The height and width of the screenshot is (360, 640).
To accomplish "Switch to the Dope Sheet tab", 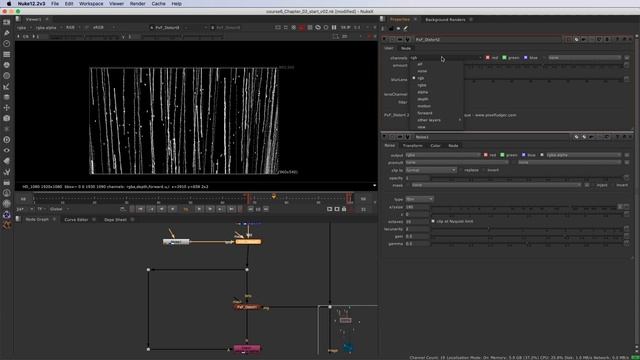I will (115, 220).
